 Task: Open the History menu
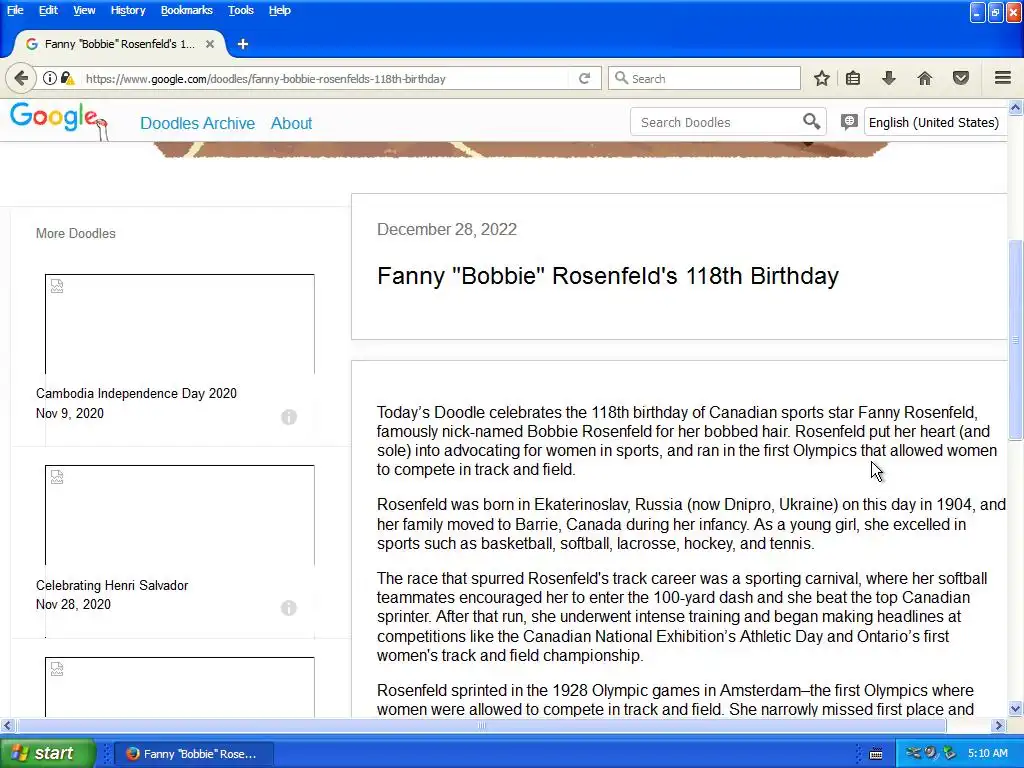127,10
